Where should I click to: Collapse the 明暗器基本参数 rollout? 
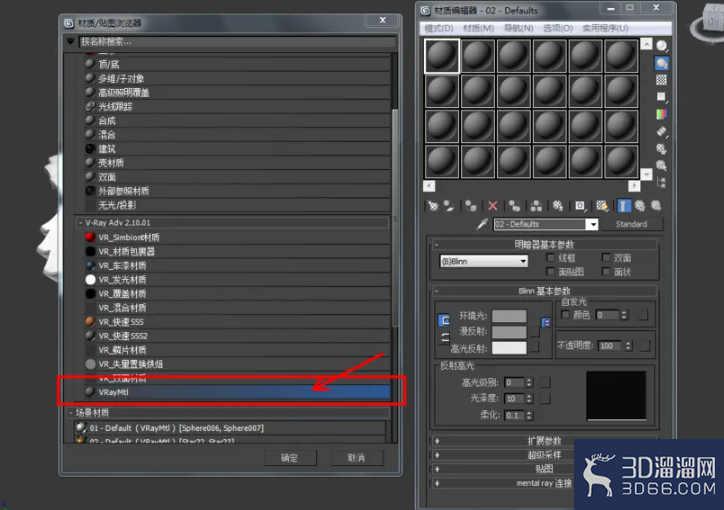pyautogui.click(x=436, y=244)
